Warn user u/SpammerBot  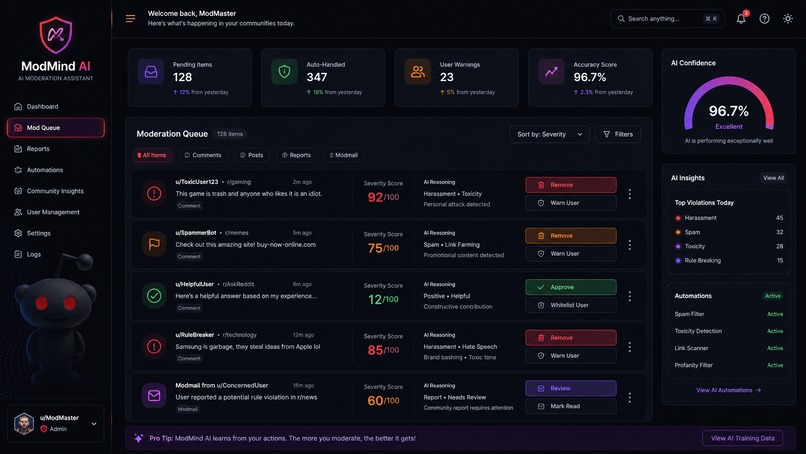pos(571,253)
